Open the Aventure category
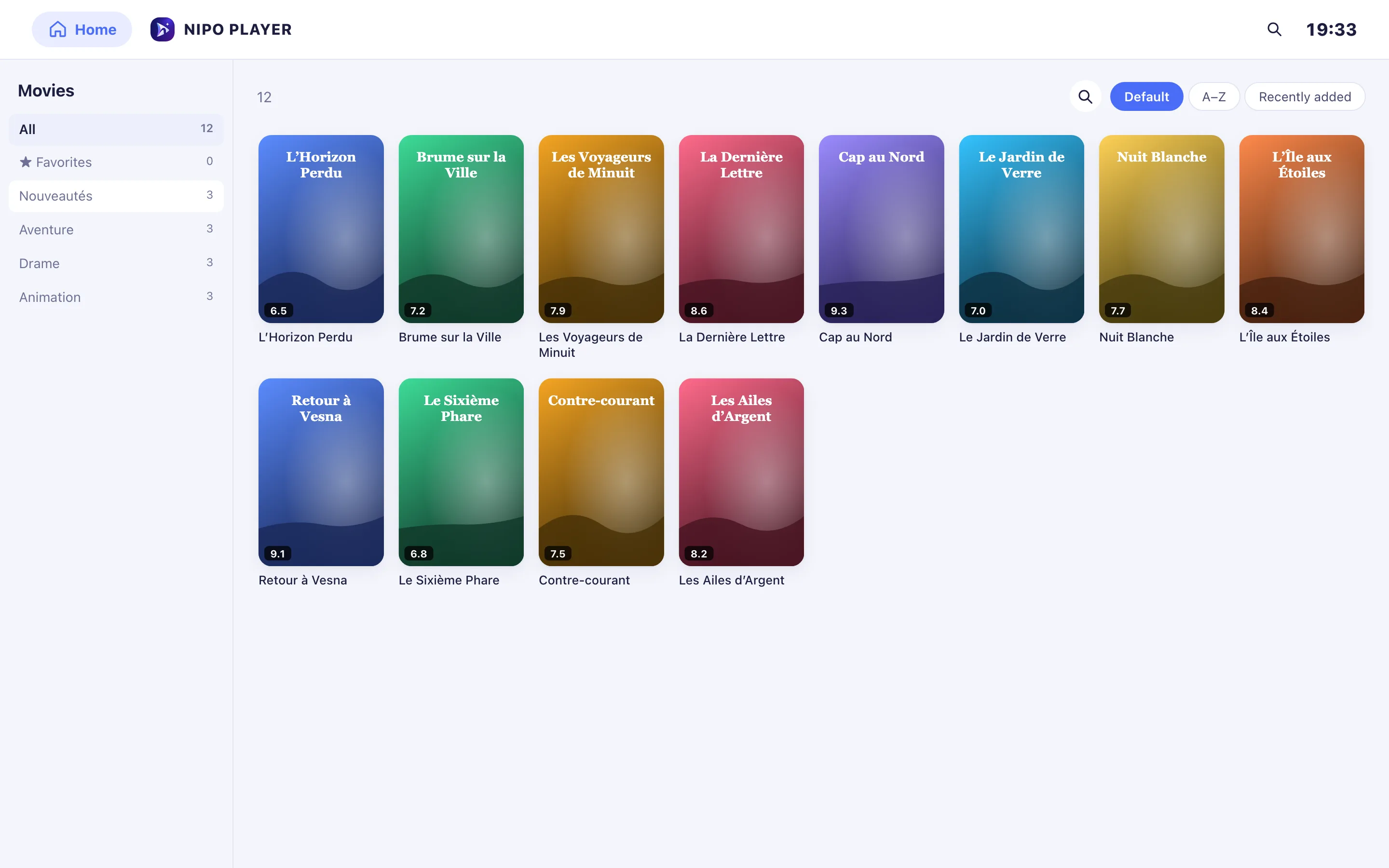The height and width of the screenshot is (868, 1389). (116, 230)
